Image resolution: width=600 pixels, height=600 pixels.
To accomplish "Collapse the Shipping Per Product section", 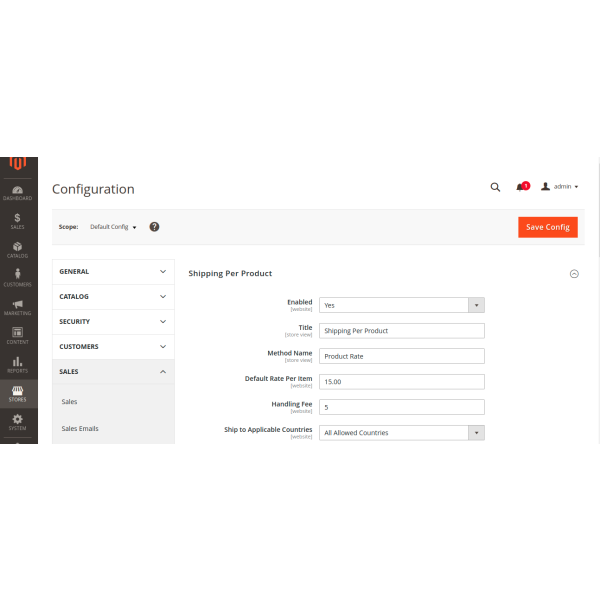I will (574, 273).
